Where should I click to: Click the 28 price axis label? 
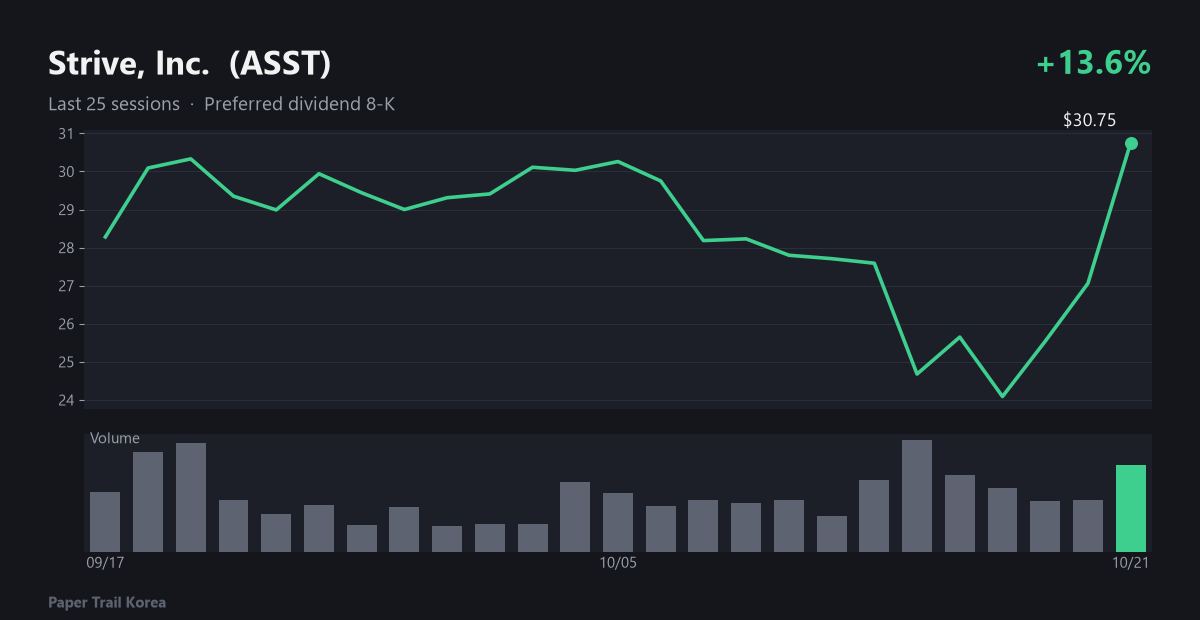pyautogui.click(x=64, y=248)
